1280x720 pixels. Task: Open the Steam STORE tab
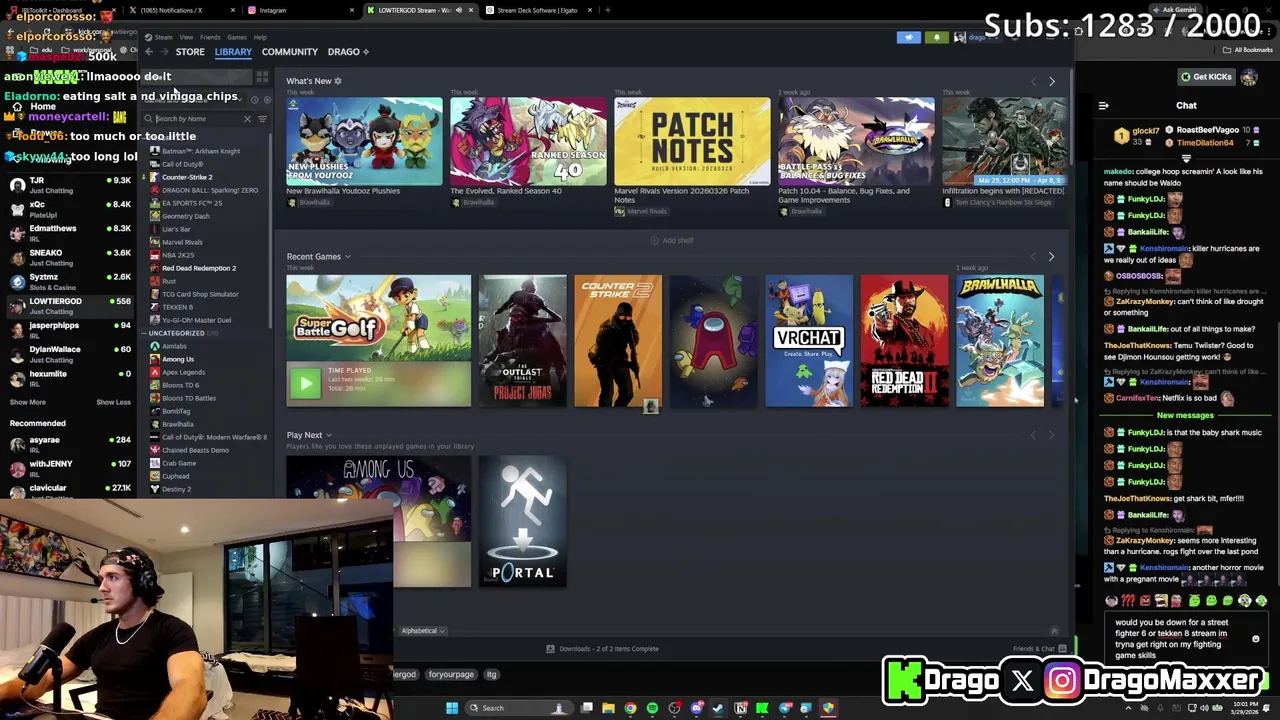(x=190, y=52)
